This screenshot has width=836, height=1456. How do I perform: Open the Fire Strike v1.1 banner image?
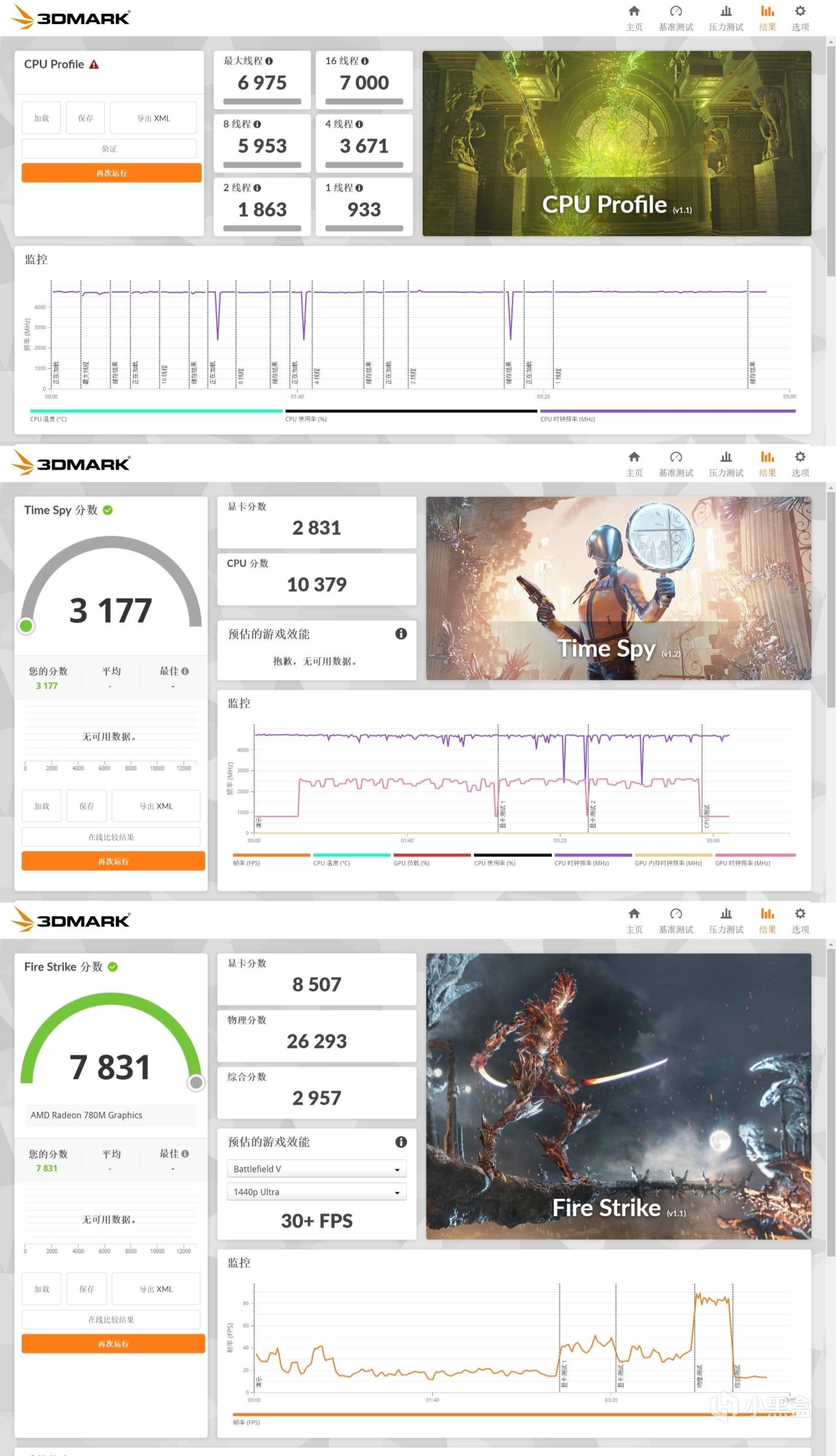click(x=619, y=1097)
